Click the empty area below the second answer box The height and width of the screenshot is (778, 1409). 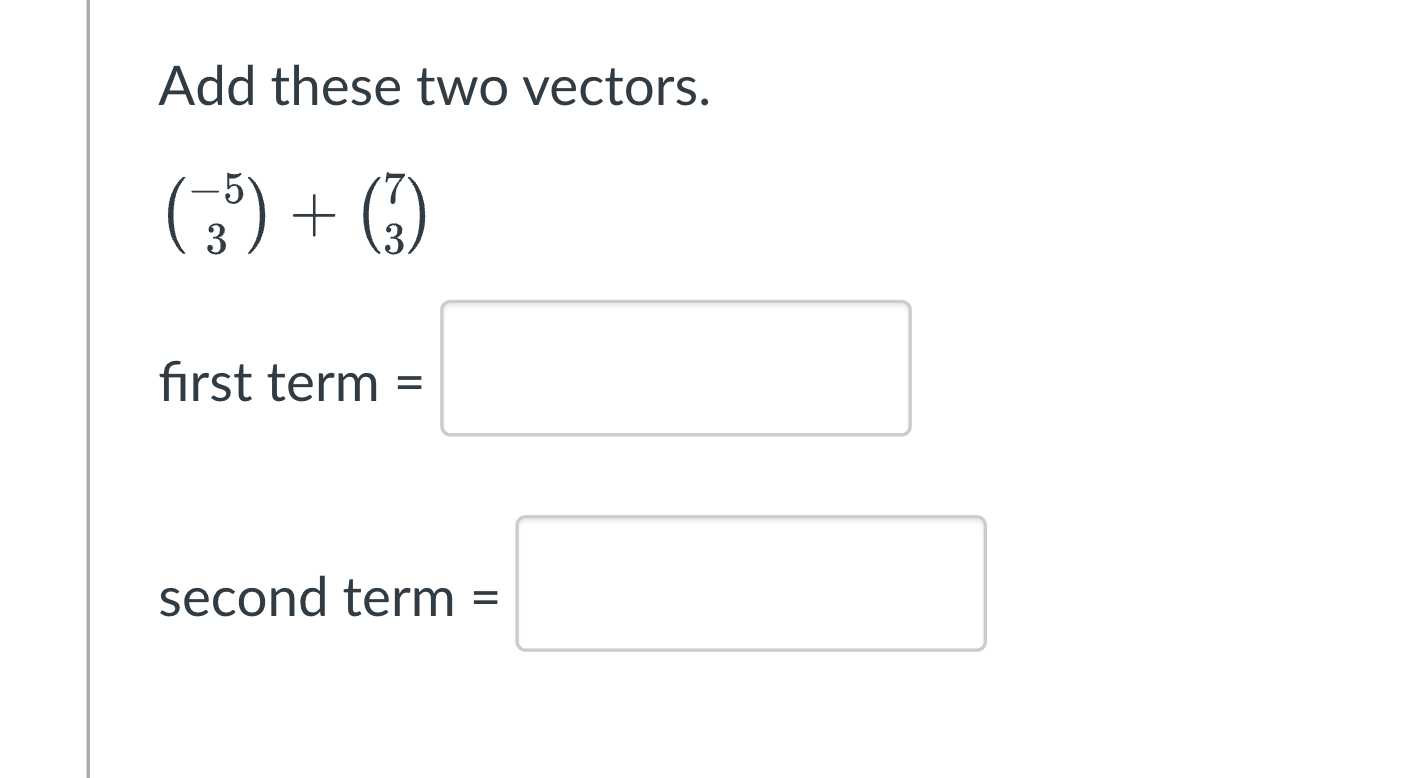click(x=600, y=720)
